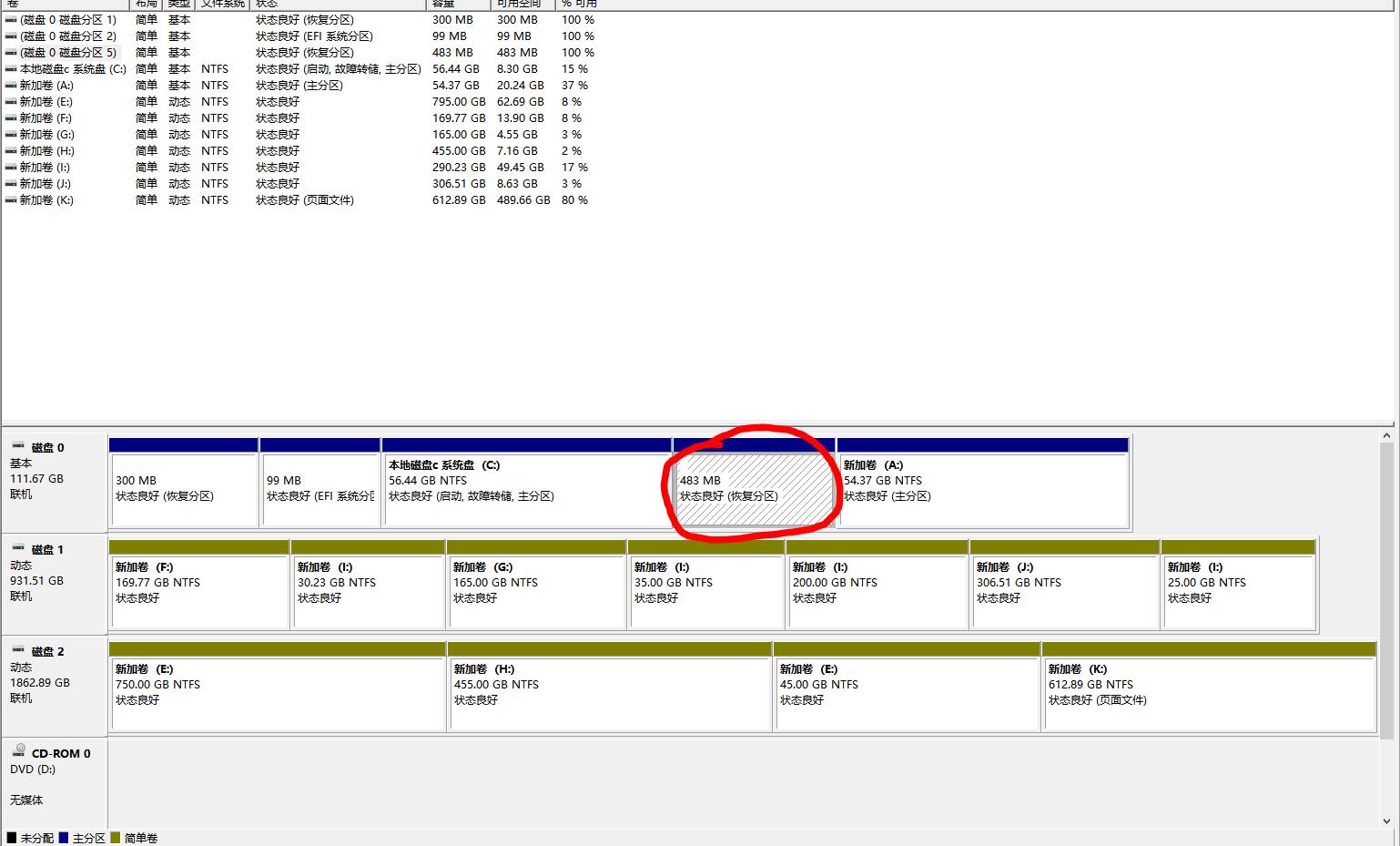The width and height of the screenshot is (1400, 846).
Task: Click the disk pane scrollbar up arrow
Action: pos(1387,436)
